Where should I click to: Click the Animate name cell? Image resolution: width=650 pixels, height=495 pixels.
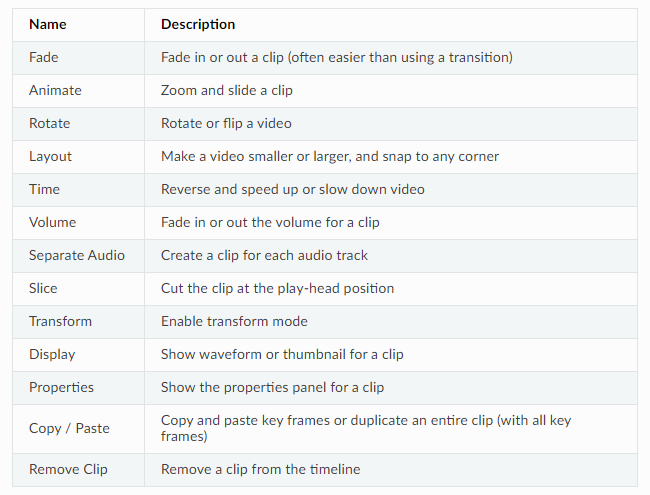(78, 91)
